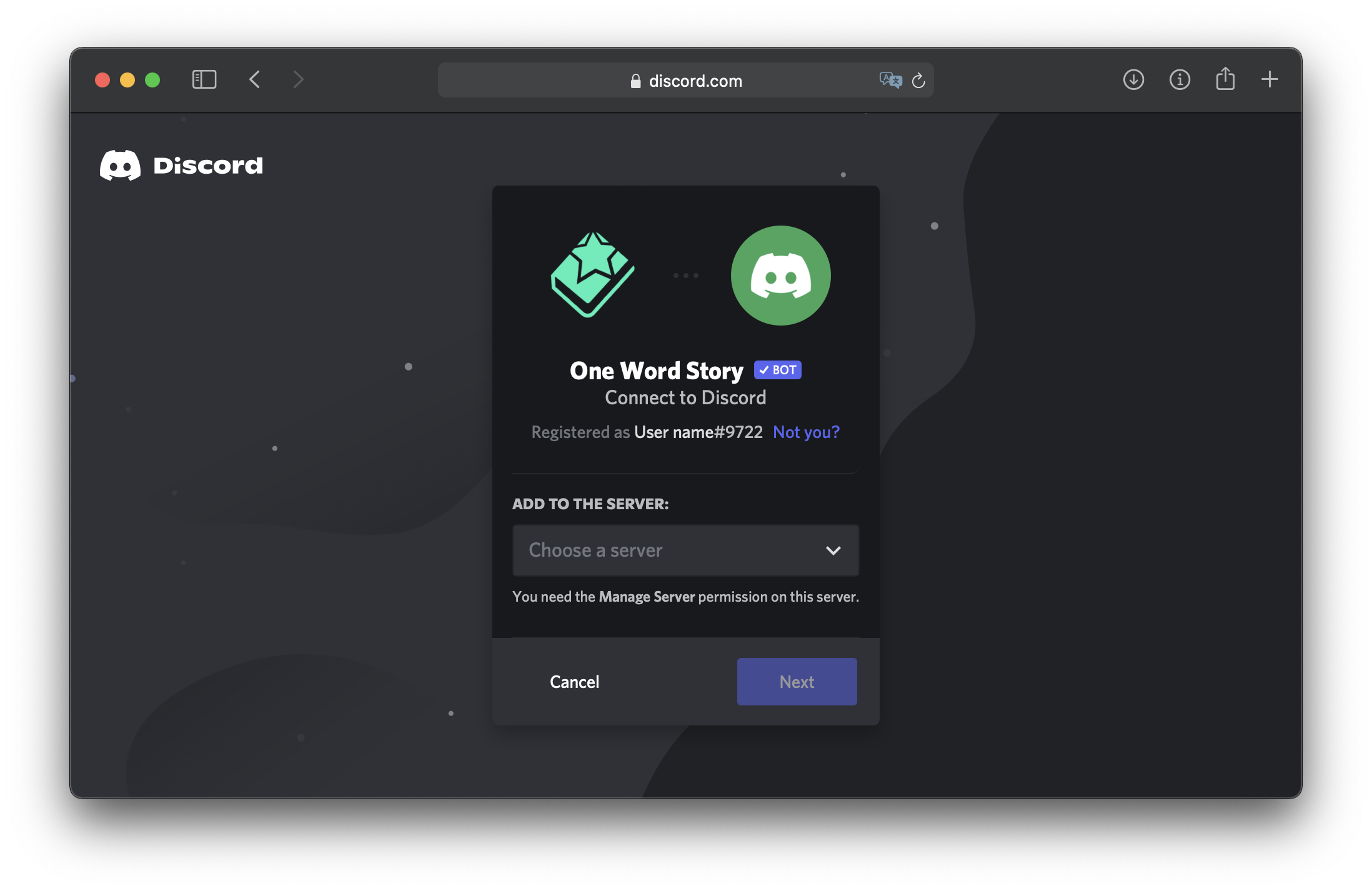The width and height of the screenshot is (1372, 891).
Task: Click the Cancel button to dismiss dialog
Action: (x=575, y=681)
